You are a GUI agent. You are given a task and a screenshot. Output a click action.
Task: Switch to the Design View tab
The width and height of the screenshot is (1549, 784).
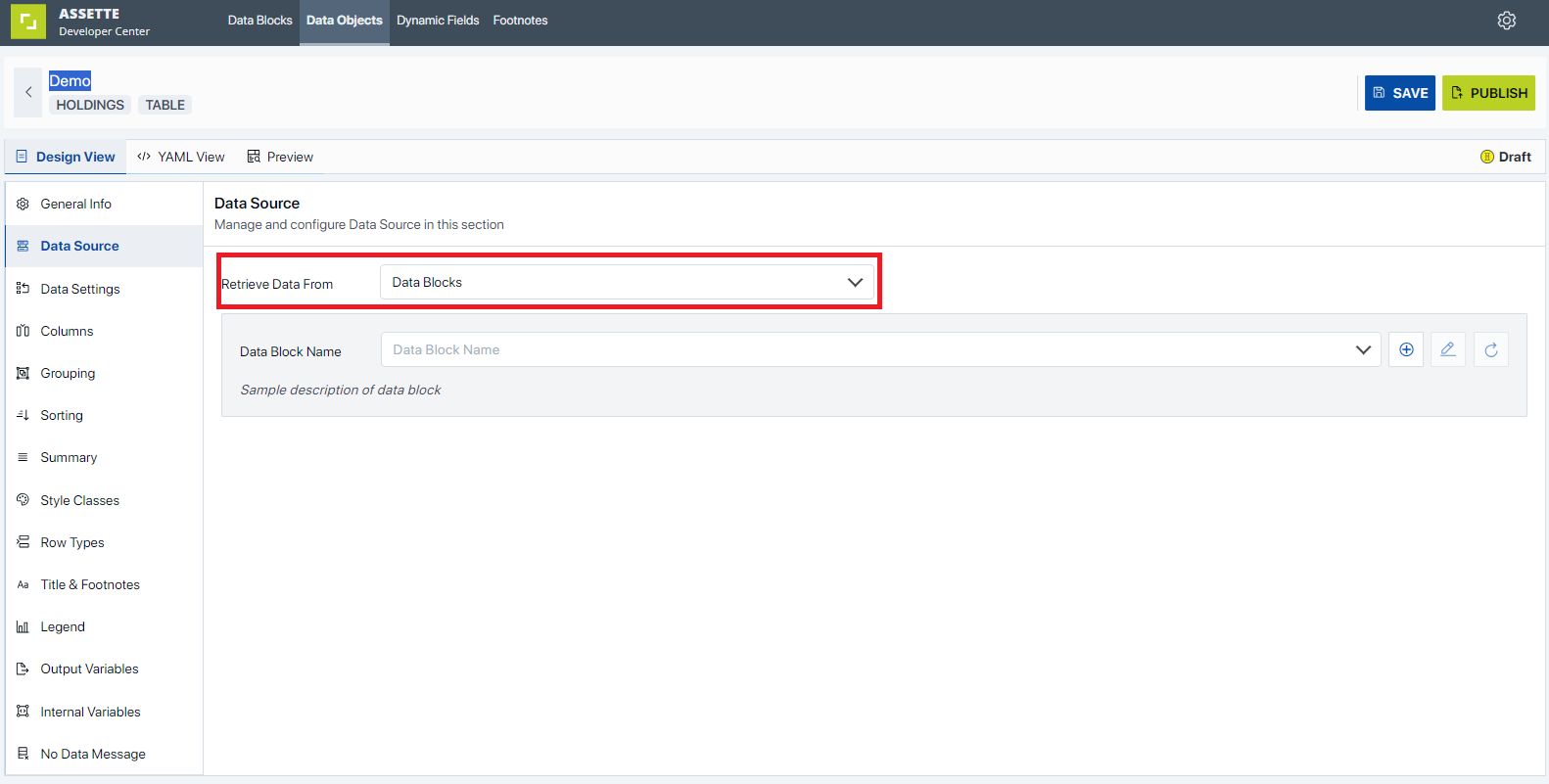(66, 157)
